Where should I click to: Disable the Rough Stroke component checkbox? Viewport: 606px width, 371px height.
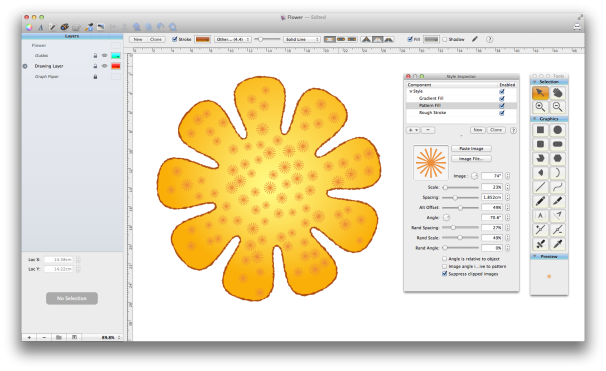coord(502,113)
